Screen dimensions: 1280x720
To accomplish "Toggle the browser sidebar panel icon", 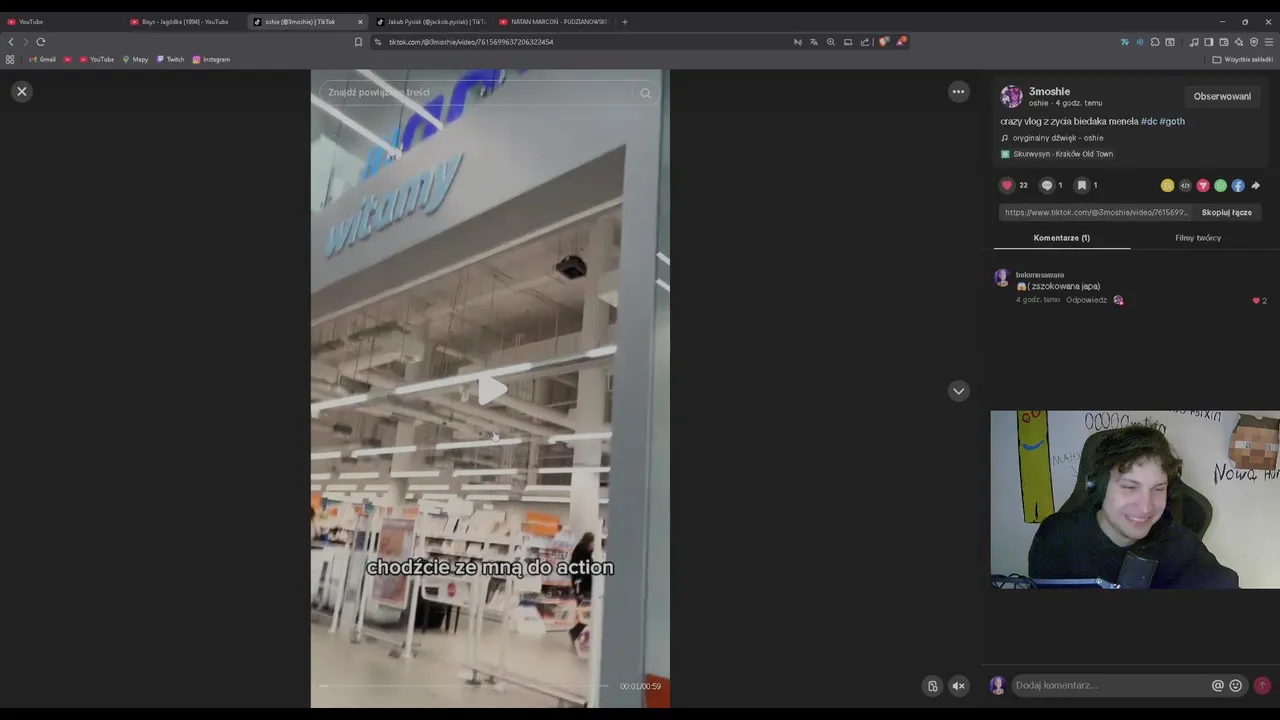I will [x=1208, y=42].
